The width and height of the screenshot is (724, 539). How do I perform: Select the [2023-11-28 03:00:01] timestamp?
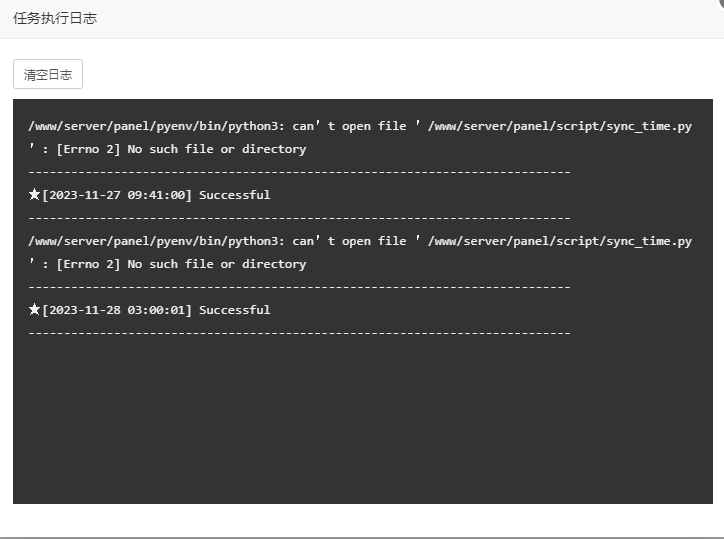(x=116, y=310)
